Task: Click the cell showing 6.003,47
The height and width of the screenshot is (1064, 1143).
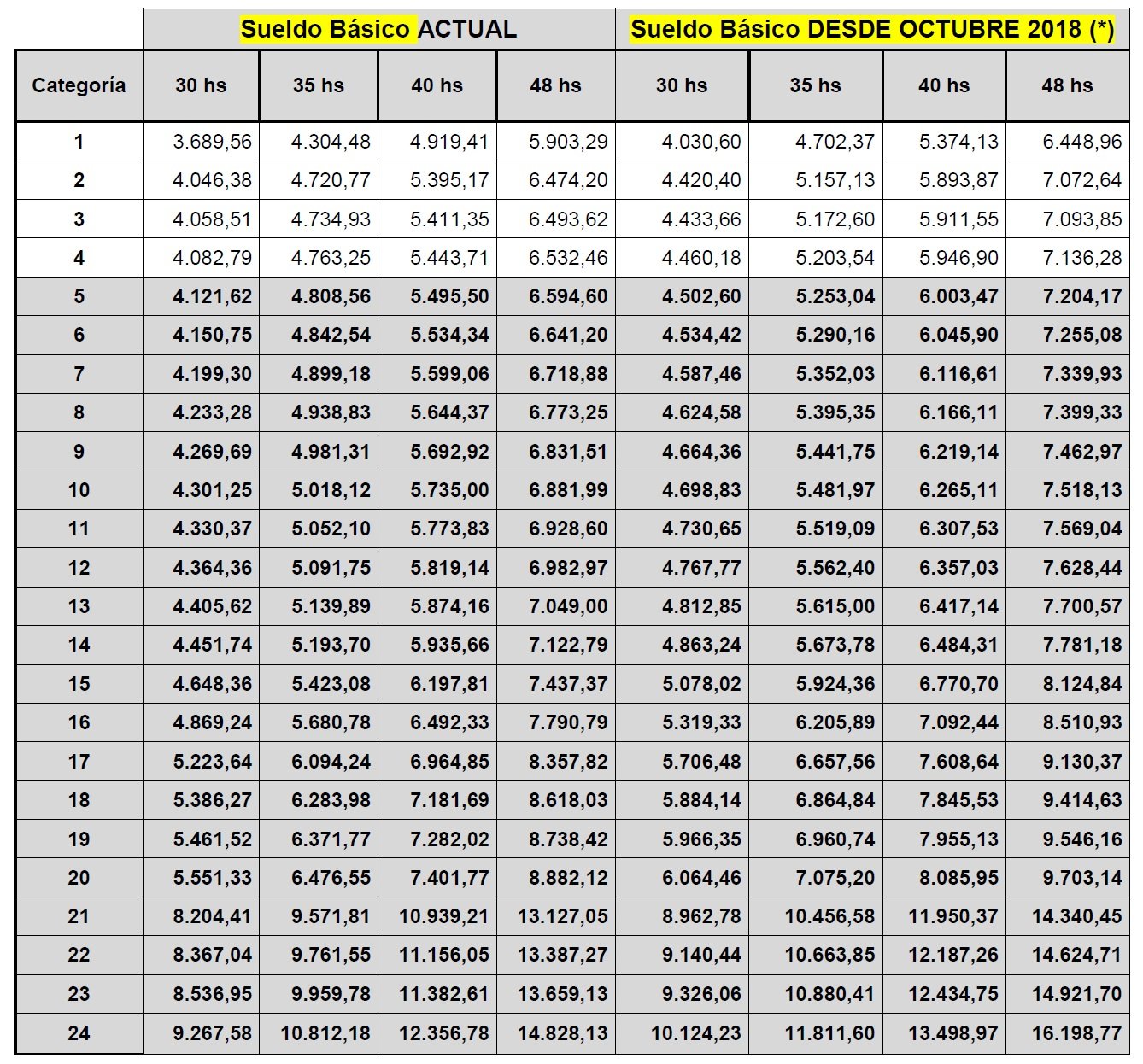Action: [958, 296]
